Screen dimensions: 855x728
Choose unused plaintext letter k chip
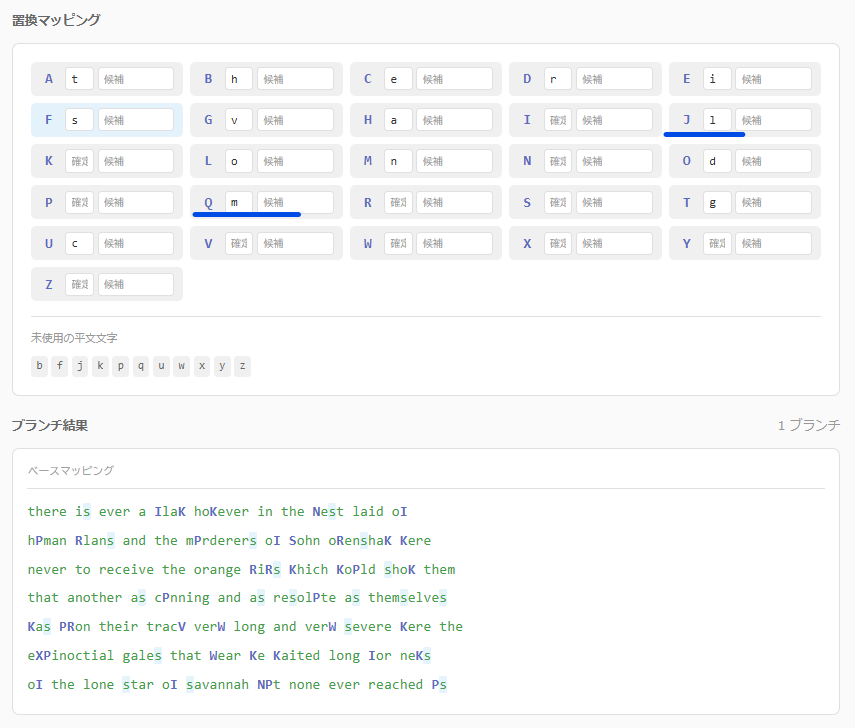point(100,366)
